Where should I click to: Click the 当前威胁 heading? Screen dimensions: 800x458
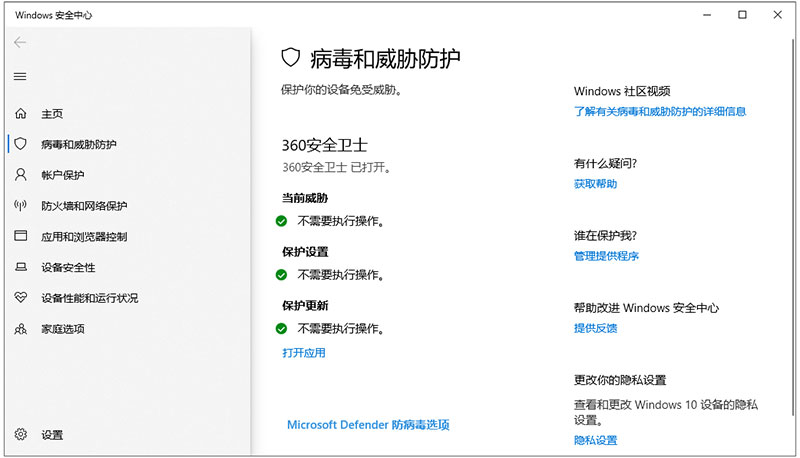pos(305,198)
